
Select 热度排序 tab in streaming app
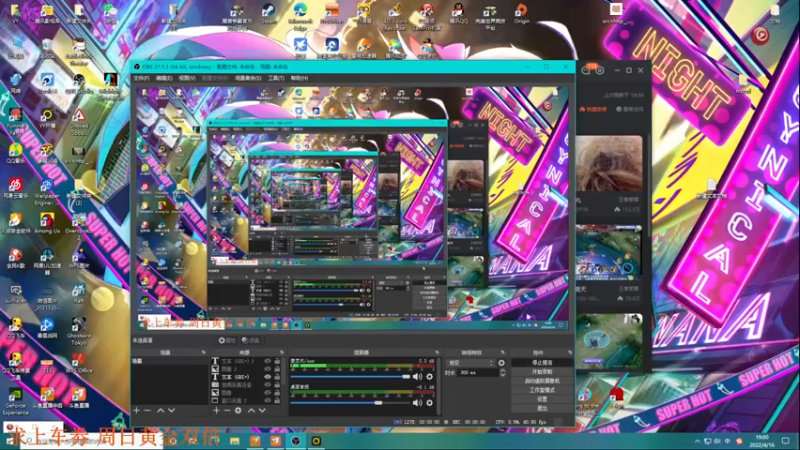(593, 109)
